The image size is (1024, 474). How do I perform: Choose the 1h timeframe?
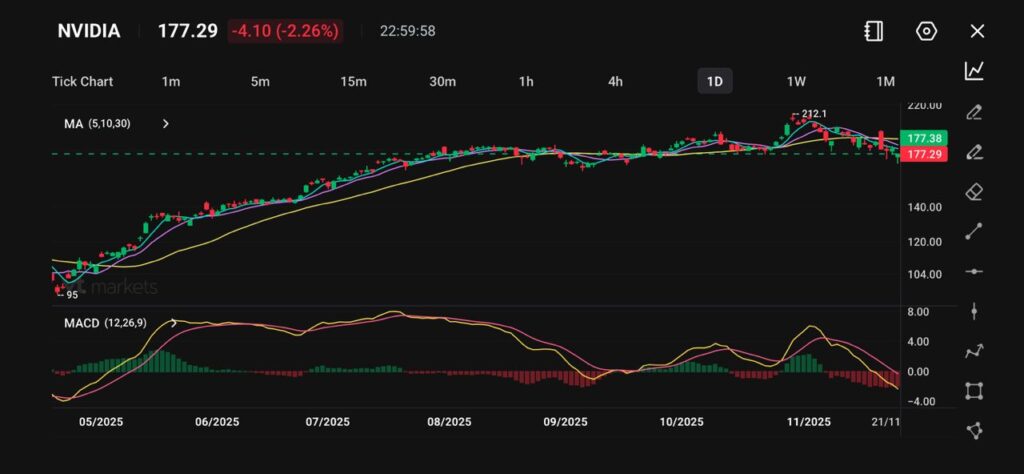pos(526,81)
